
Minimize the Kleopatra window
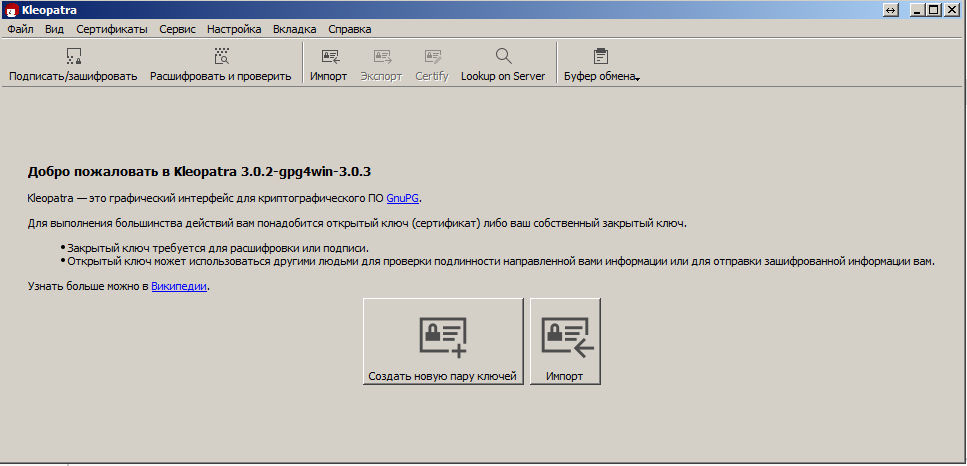(x=917, y=10)
